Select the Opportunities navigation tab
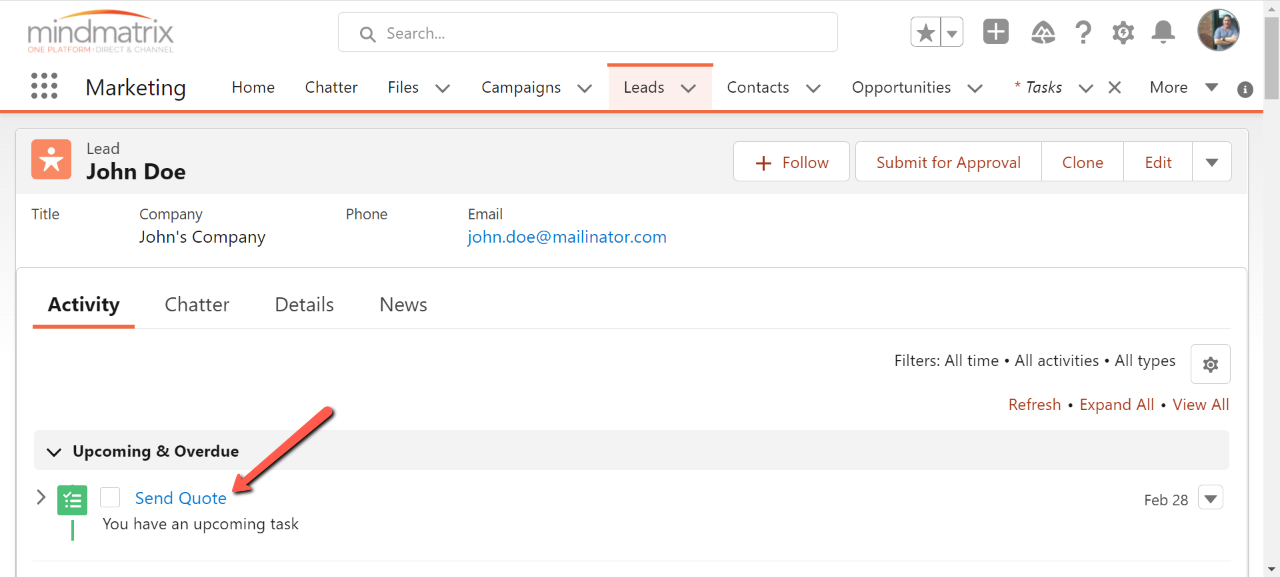 (900, 88)
